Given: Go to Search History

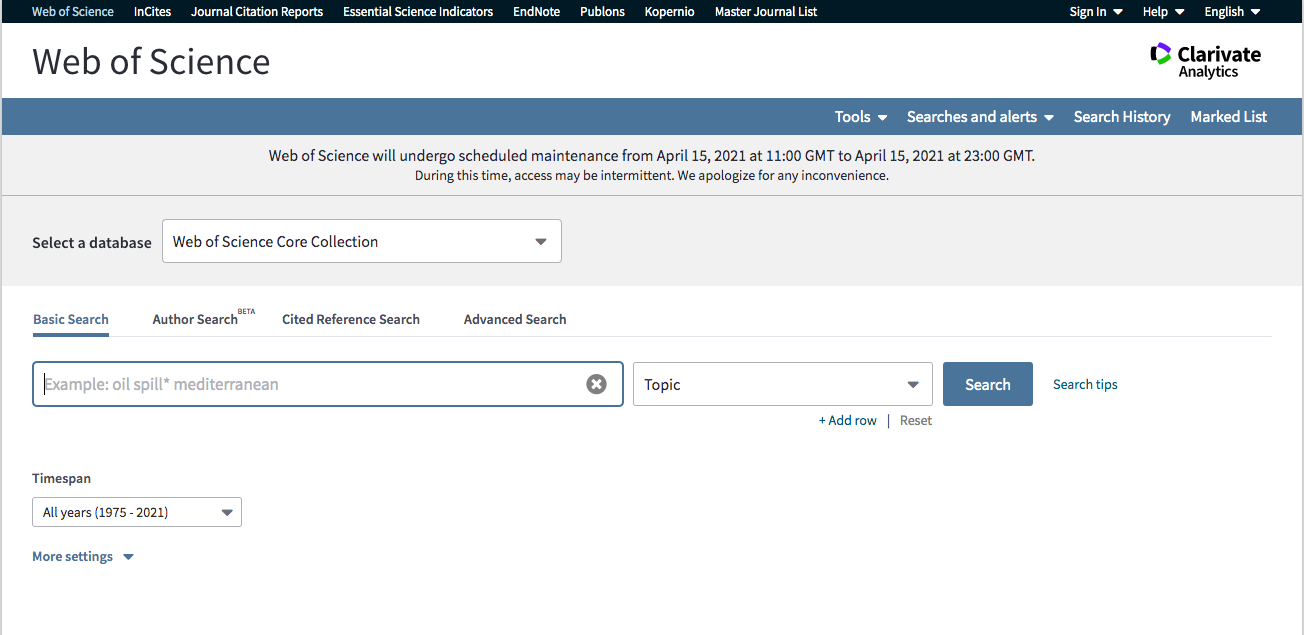Looking at the screenshot, I should click(1122, 116).
